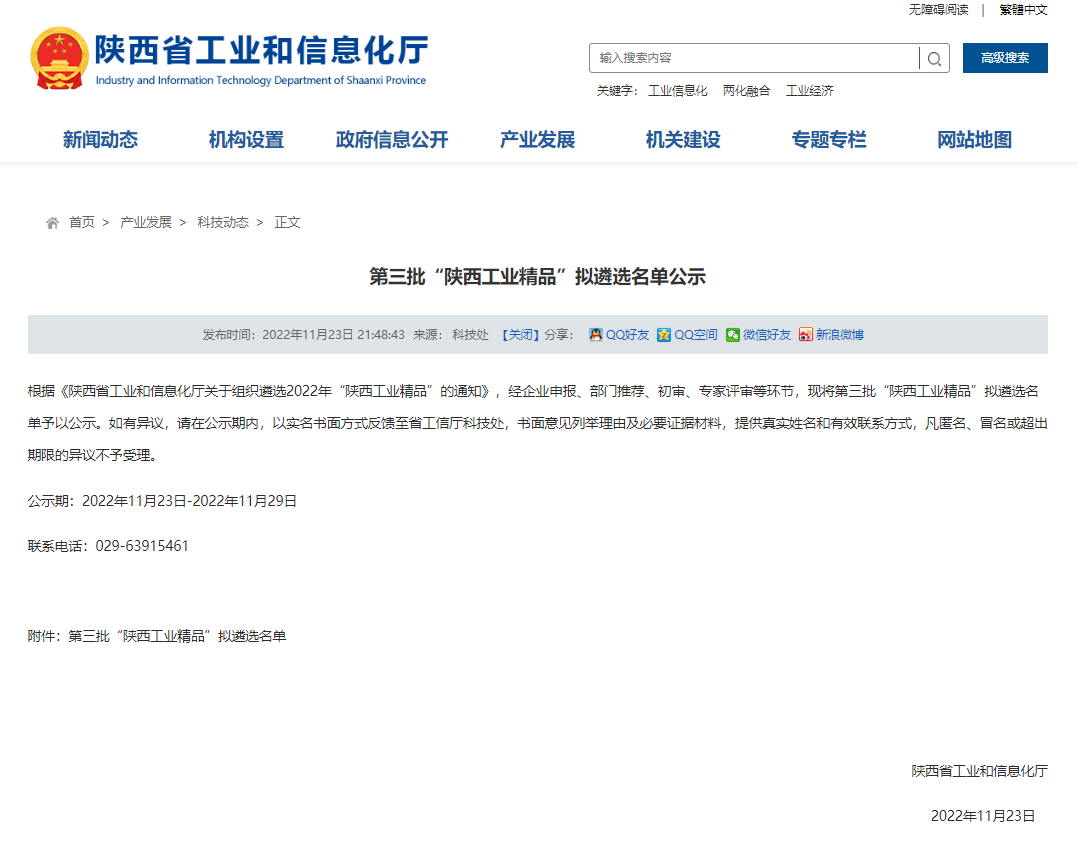The image size is (1078, 841).
Task: Click the search magnifier icon
Action: coord(934,58)
